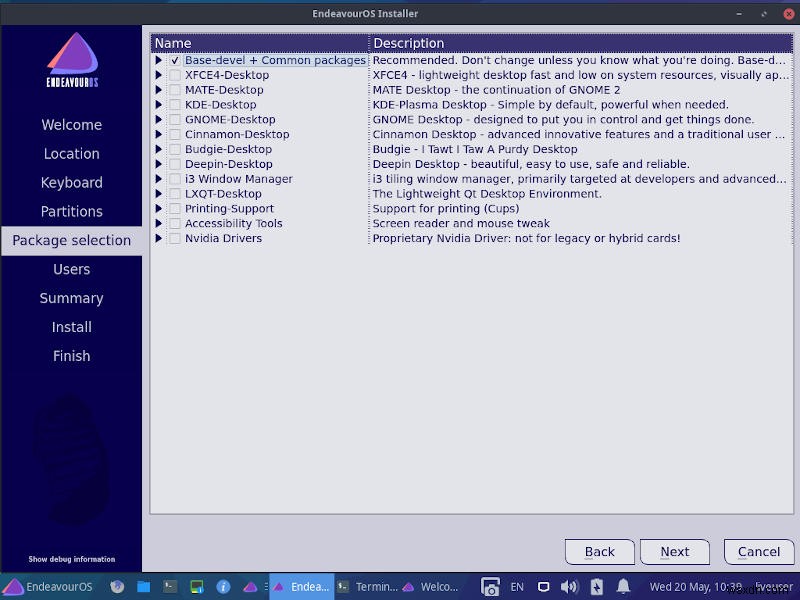800x600 pixels.
Task: Open the volume control in the system tray
Action: click(x=570, y=588)
